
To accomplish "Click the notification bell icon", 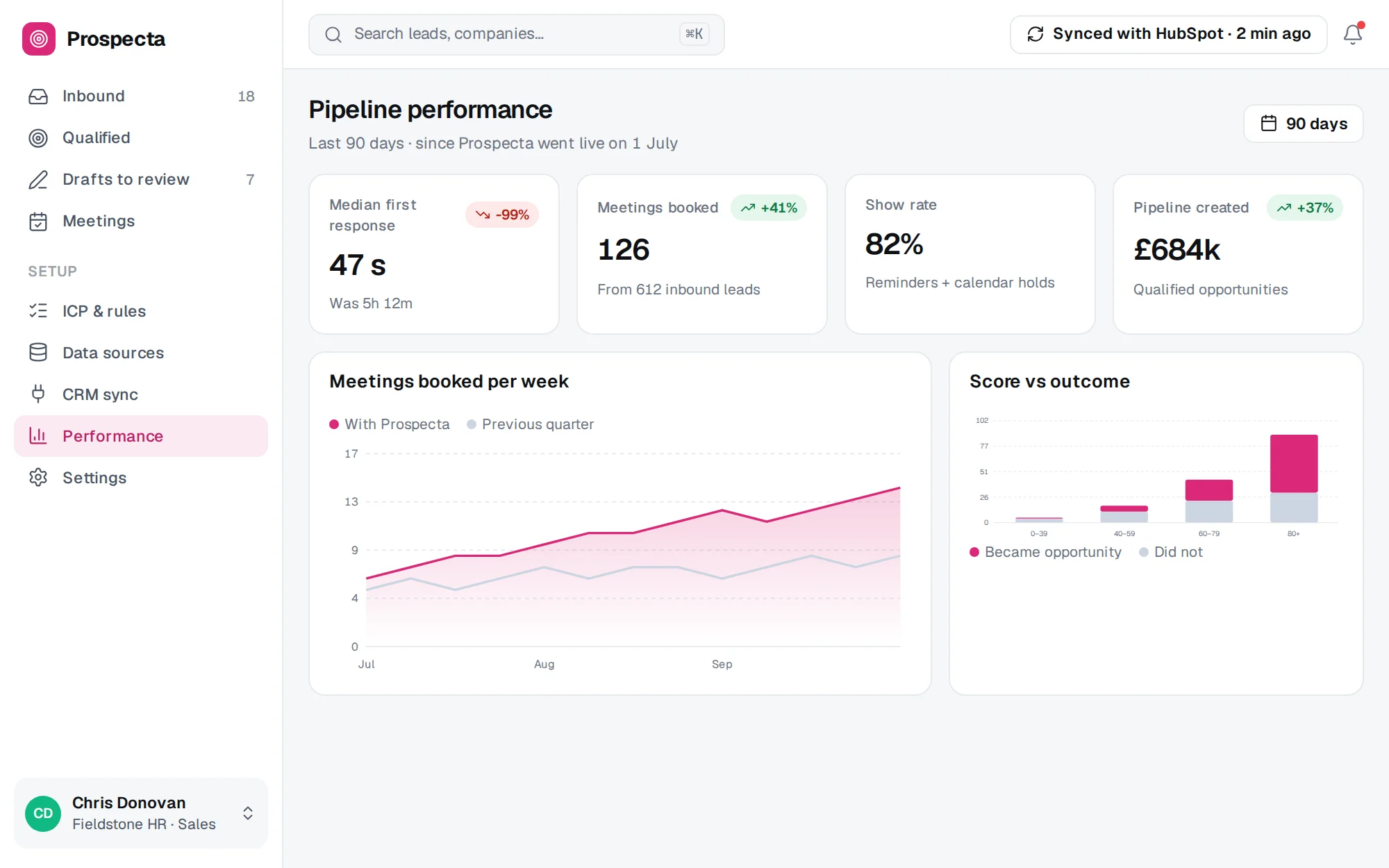I will point(1352,34).
